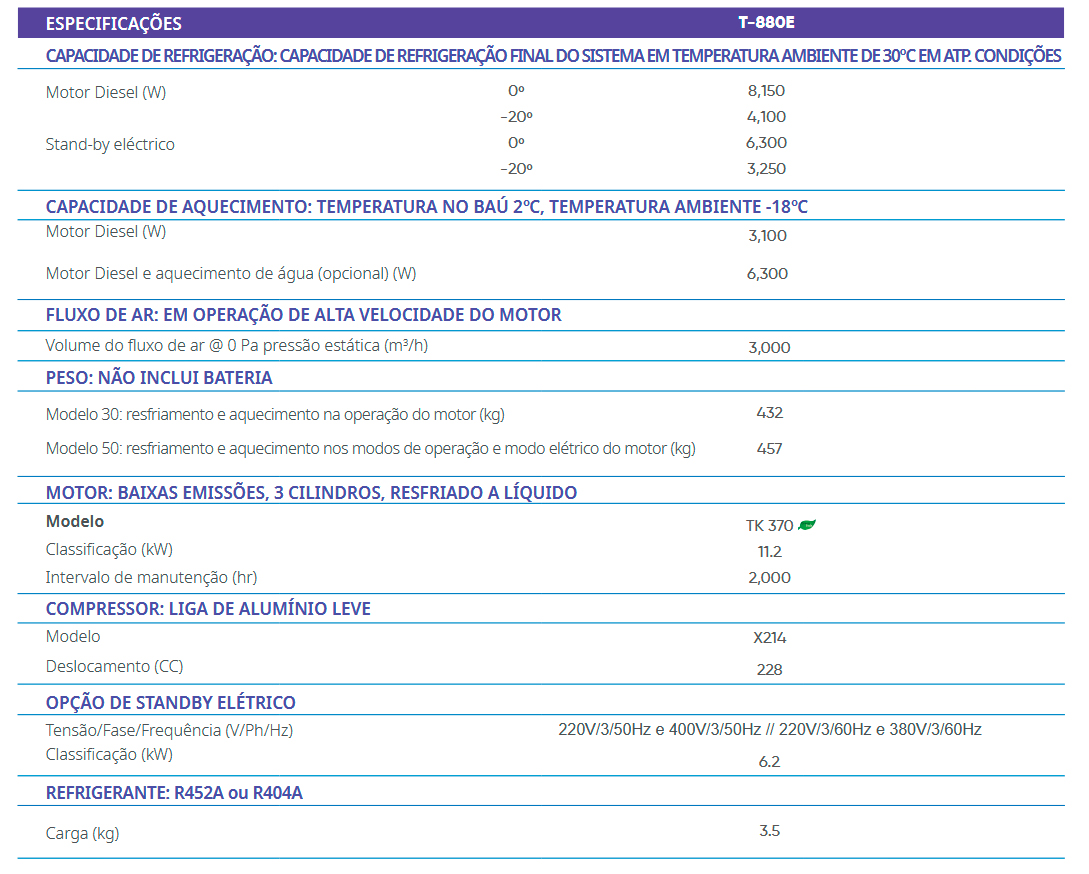This screenshot has height=874, width=1089.
Task: Select the Modelo 50 weight value 457
Action: point(769,449)
